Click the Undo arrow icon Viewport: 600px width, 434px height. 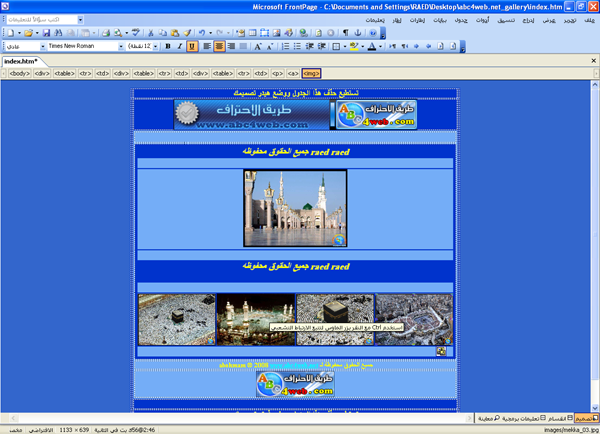[202, 33]
